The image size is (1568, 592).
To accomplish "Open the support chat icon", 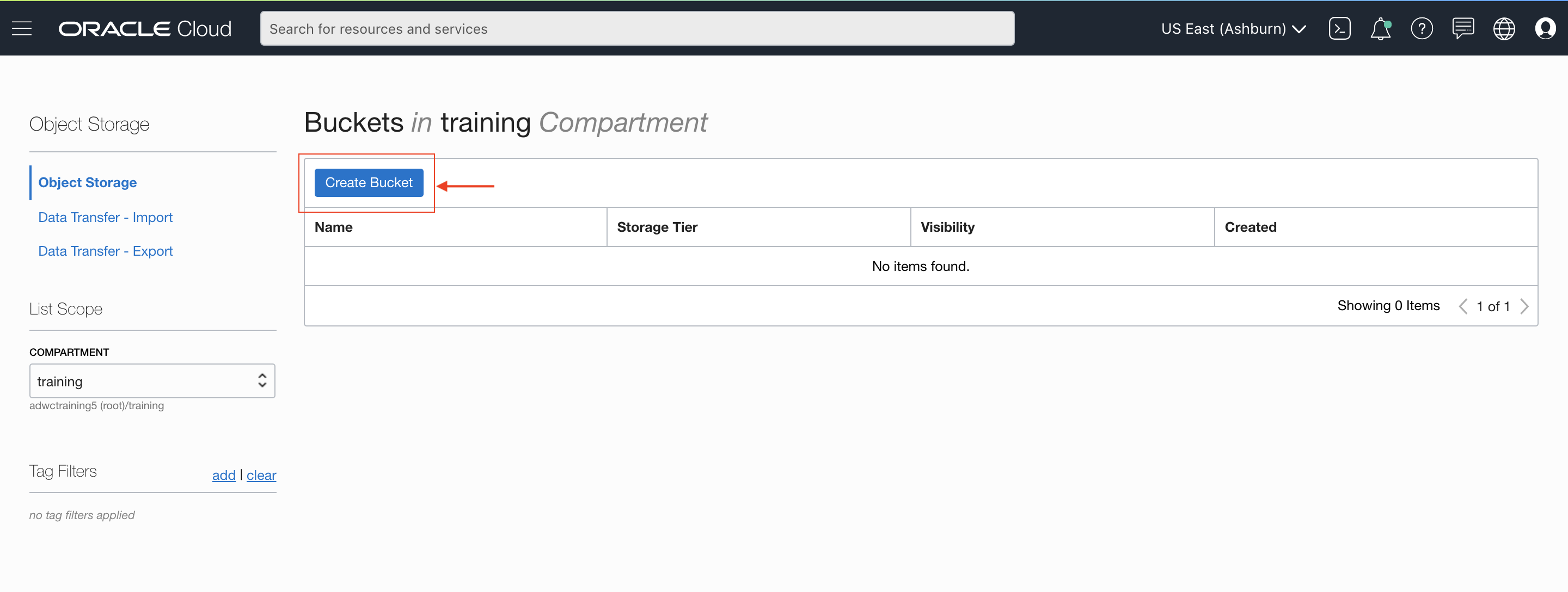I will tap(1463, 29).
